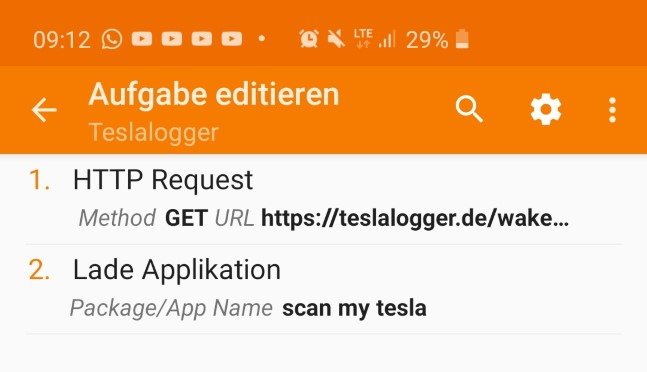
Task: Select action number 1 label
Action: [x=40, y=180]
